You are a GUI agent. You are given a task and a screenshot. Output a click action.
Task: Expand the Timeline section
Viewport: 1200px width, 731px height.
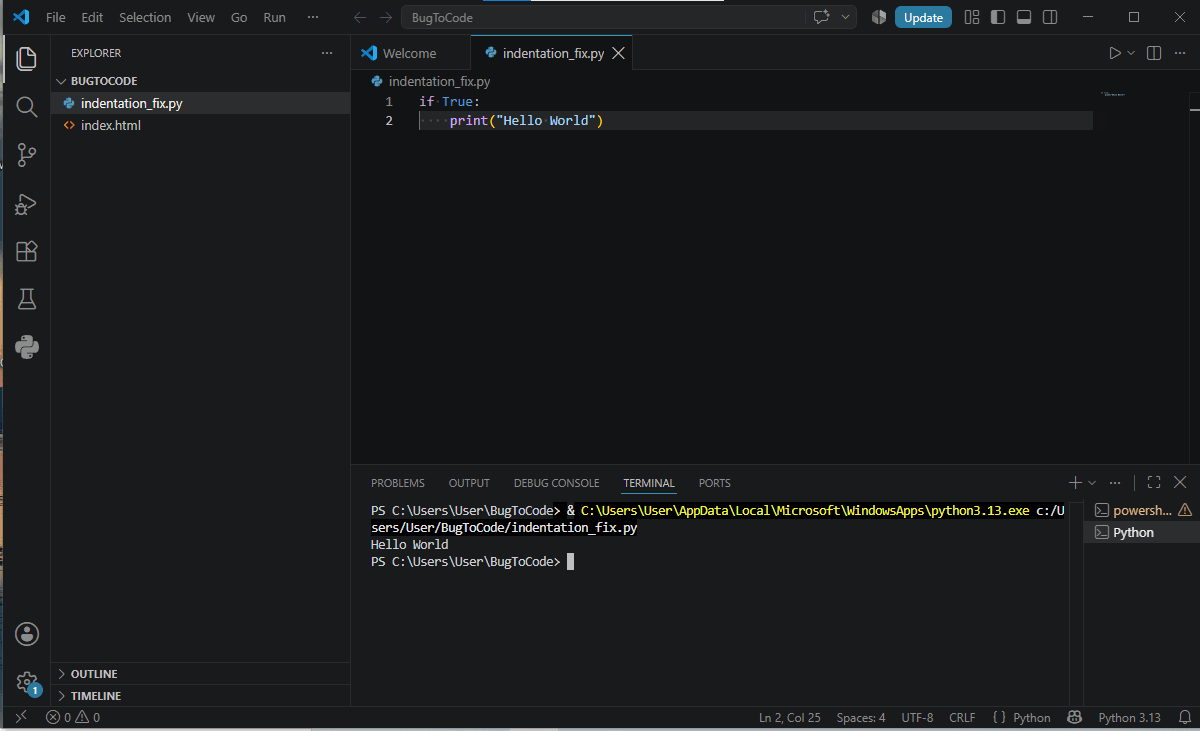coord(201,696)
